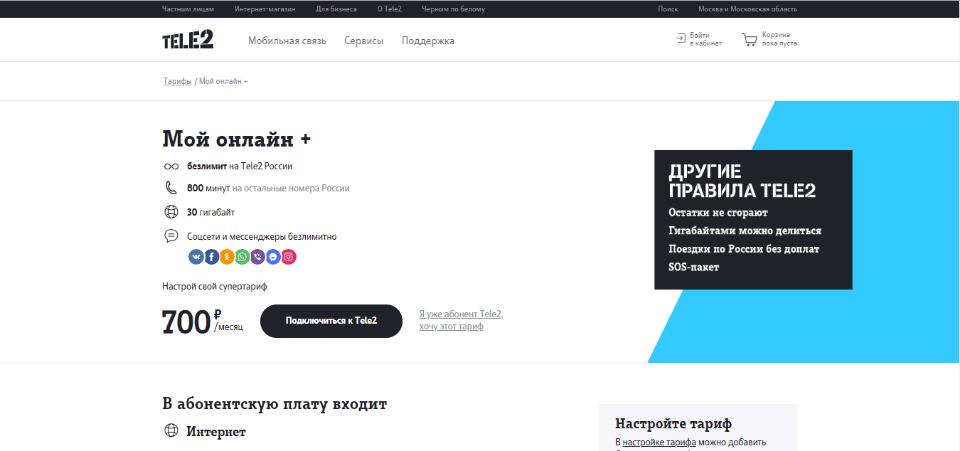Open the shopping cart icon
The width and height of the screenshot is (960, 451).
749,41
